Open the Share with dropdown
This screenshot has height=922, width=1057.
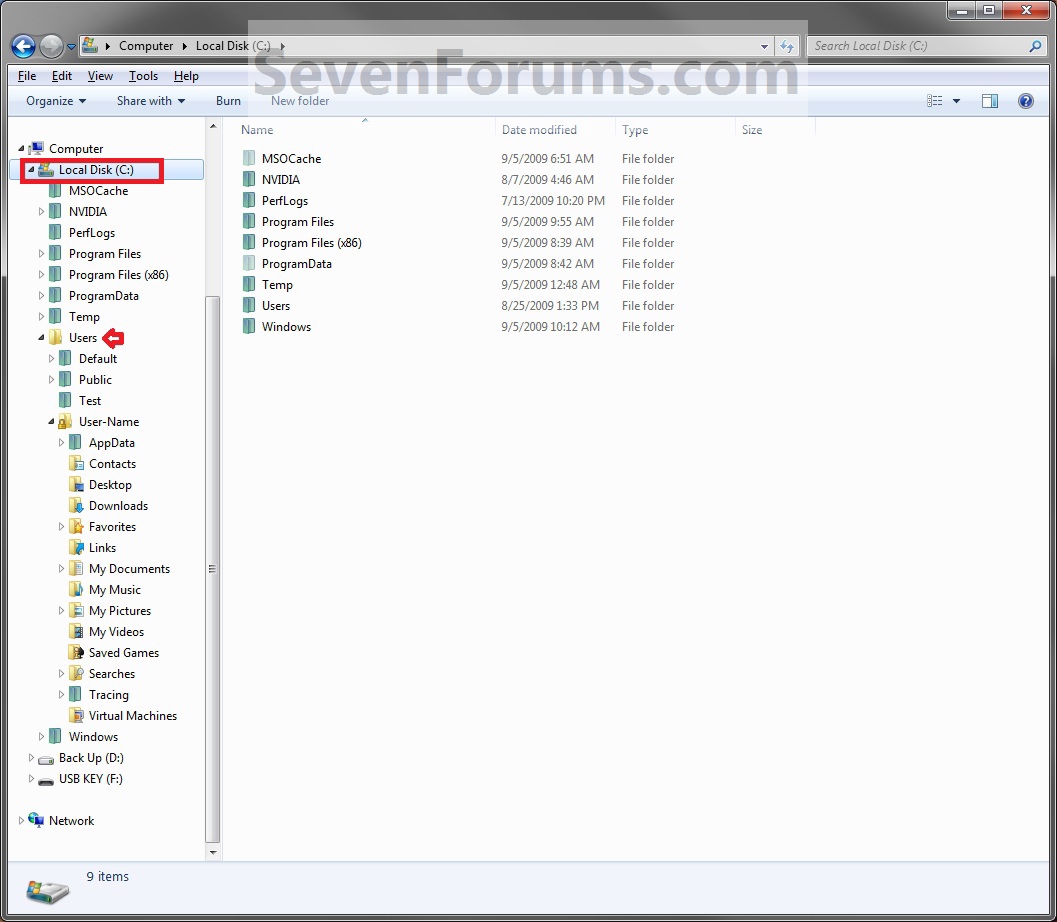coord(151,100)
